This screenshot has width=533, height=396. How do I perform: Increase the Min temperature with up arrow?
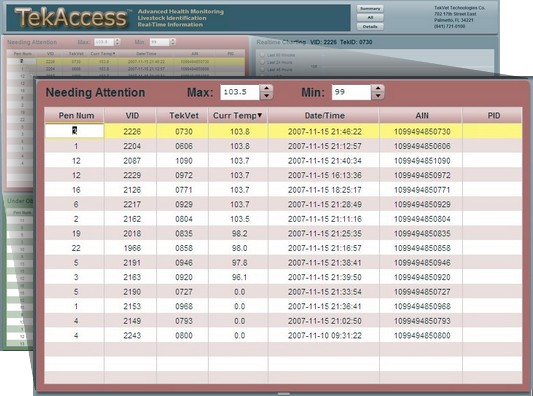[378, 88]
